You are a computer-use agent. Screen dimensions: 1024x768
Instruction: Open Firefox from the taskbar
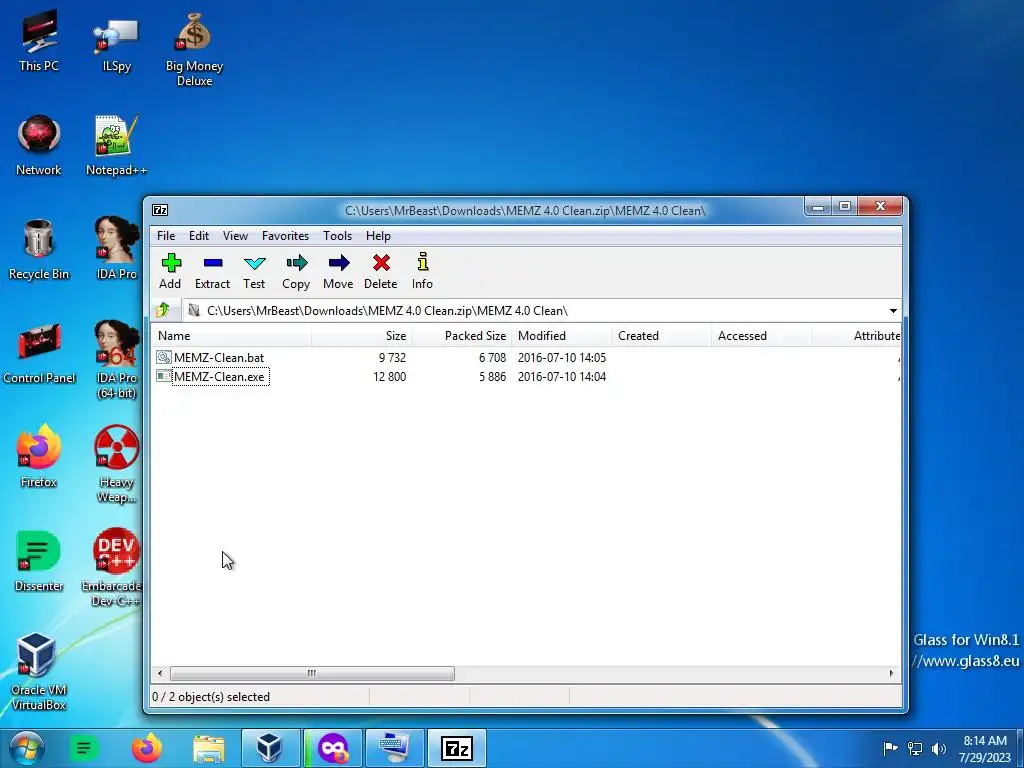(x=146, y=748)
